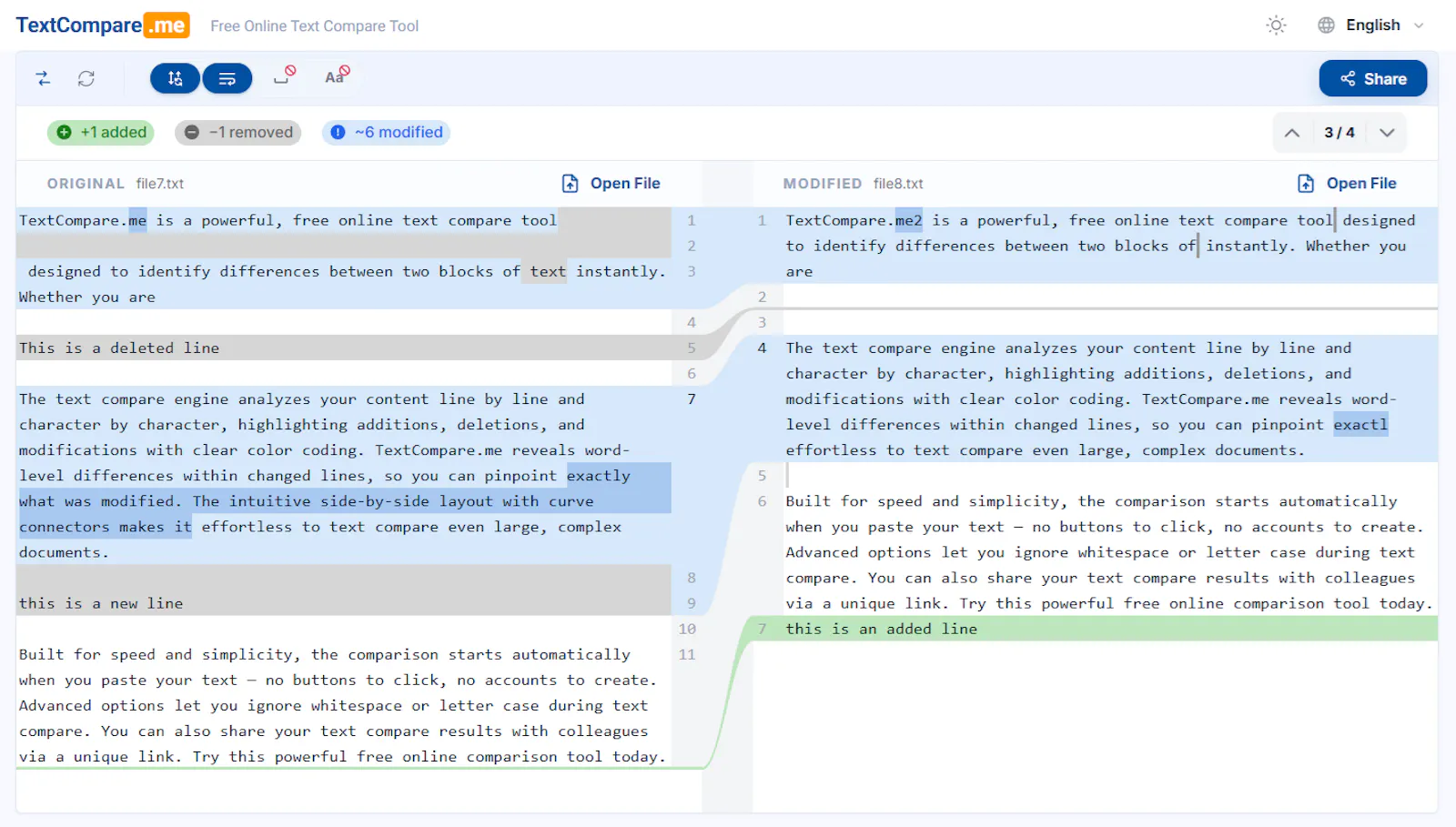Go to next difference with down chevron
Image resolution: width=1456 pixels, height=827 pixels.
click(x=1387, y=133)
